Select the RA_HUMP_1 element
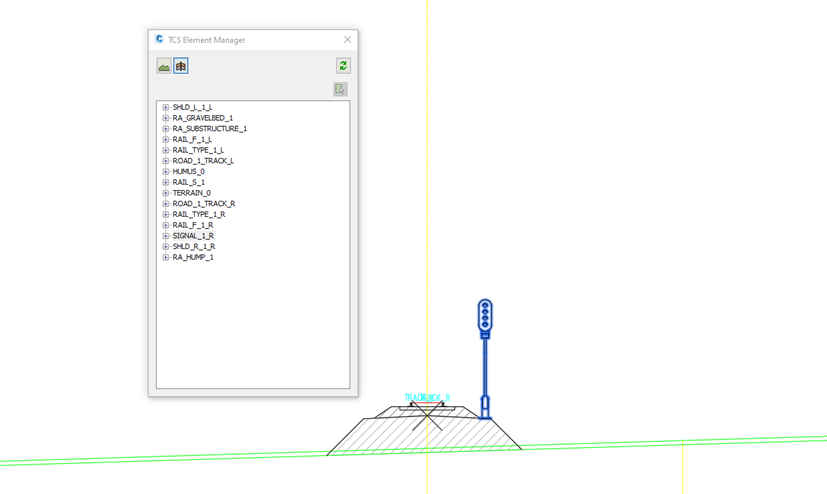Screen dimensions: 827x494 [193, 257]
